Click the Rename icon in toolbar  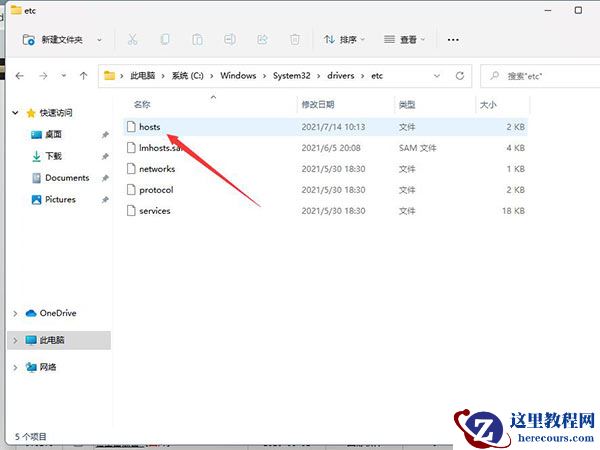pos(230,39)
